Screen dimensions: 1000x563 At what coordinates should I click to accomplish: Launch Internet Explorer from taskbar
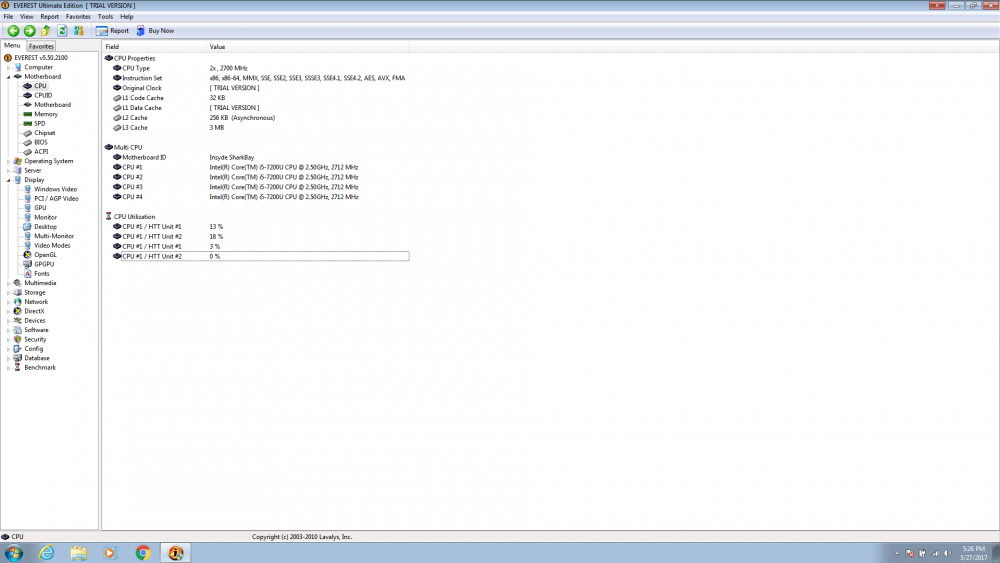coord(47,553)
